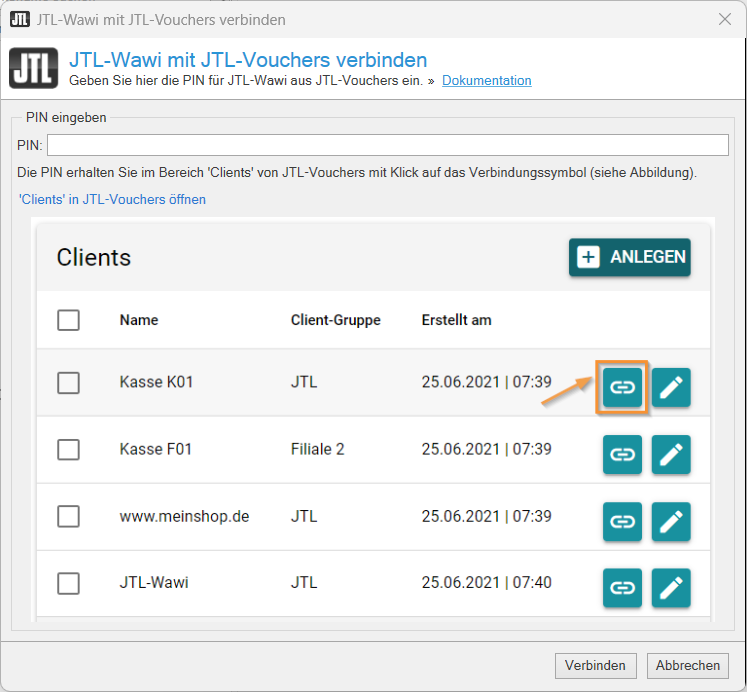Cancel with the Abbrechen button
The image size is (747, 692).
[x=688, y=665]
